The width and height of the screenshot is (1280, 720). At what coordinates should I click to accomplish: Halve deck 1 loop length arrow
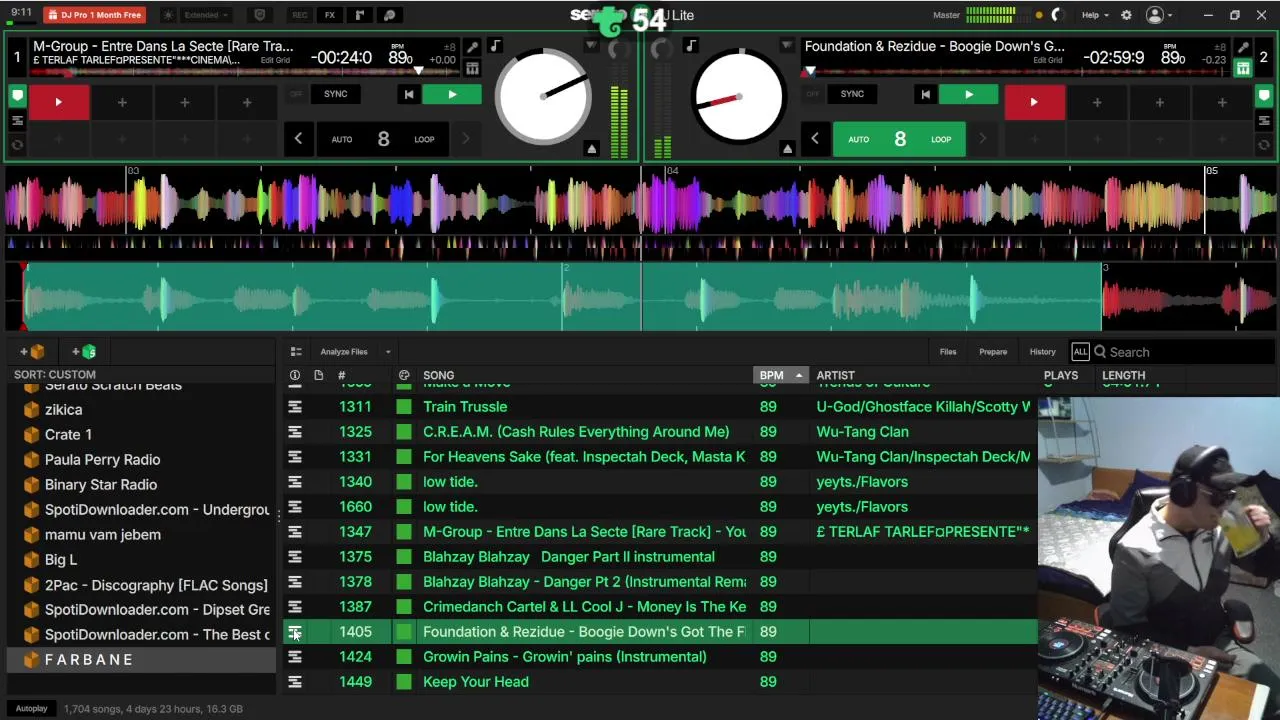pyautogui.click(x=298, y=139)
